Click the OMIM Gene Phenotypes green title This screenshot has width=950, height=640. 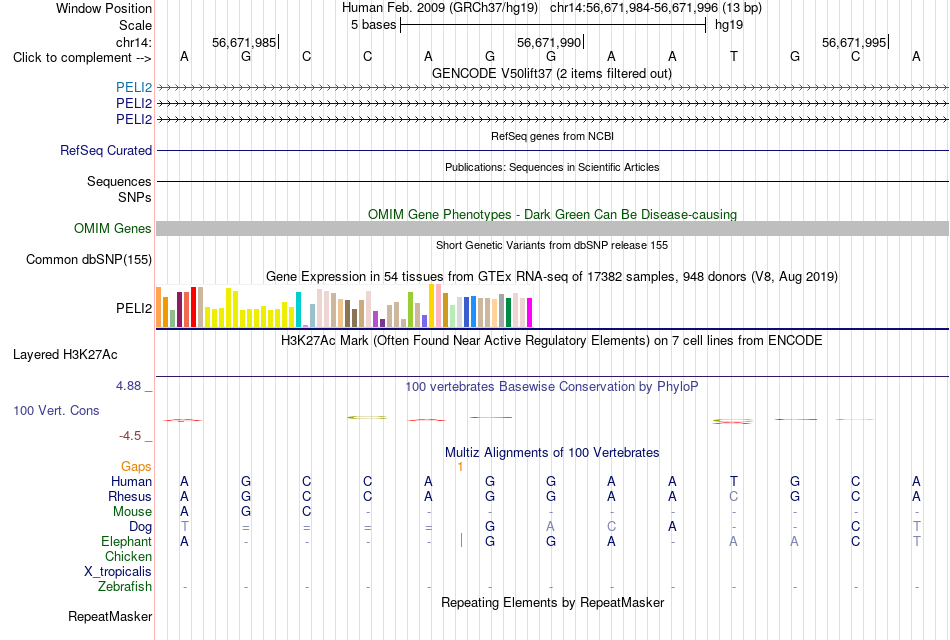[553, 215]
